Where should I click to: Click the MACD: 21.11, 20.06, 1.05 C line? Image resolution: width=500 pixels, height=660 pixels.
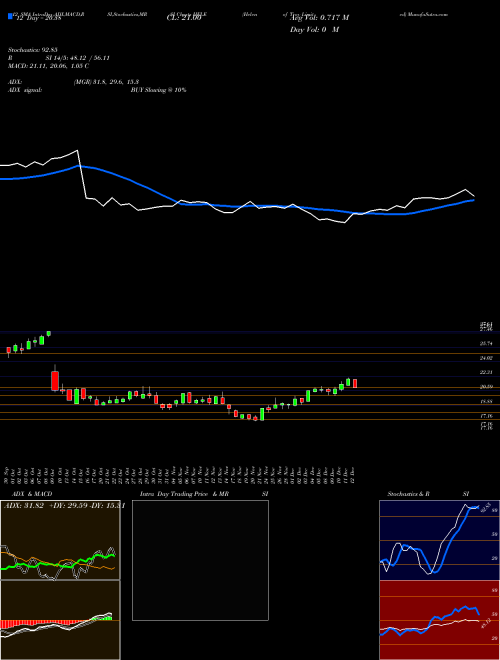pyautogui.click(x=48, y=66)
